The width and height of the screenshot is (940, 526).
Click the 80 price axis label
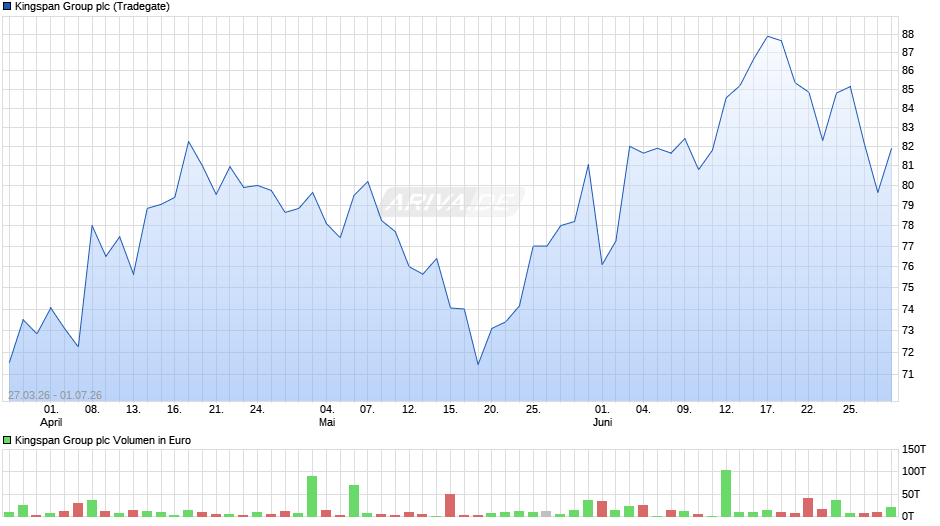coord(908,185)
